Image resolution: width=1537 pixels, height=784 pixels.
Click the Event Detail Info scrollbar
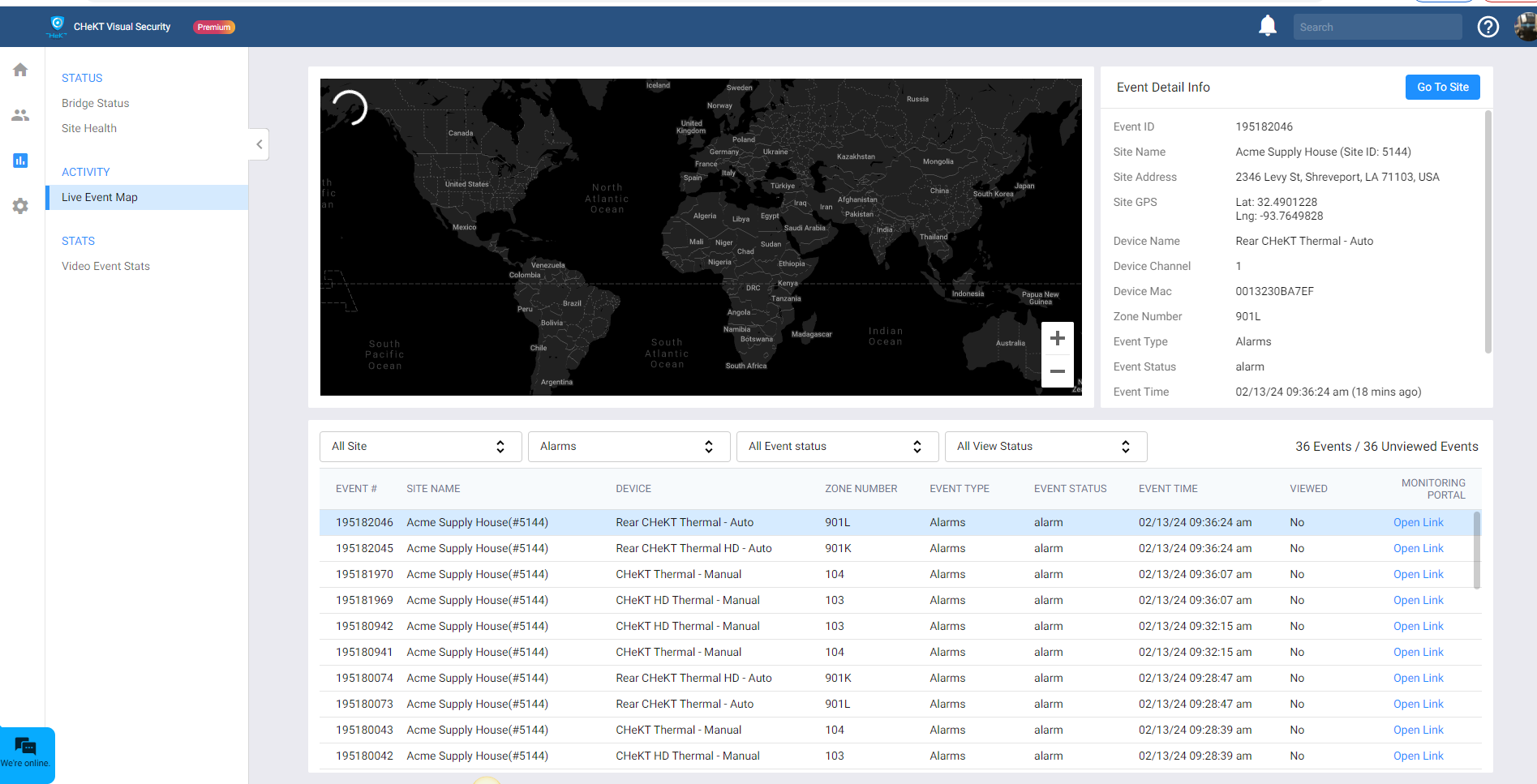tap(1488, 233)
